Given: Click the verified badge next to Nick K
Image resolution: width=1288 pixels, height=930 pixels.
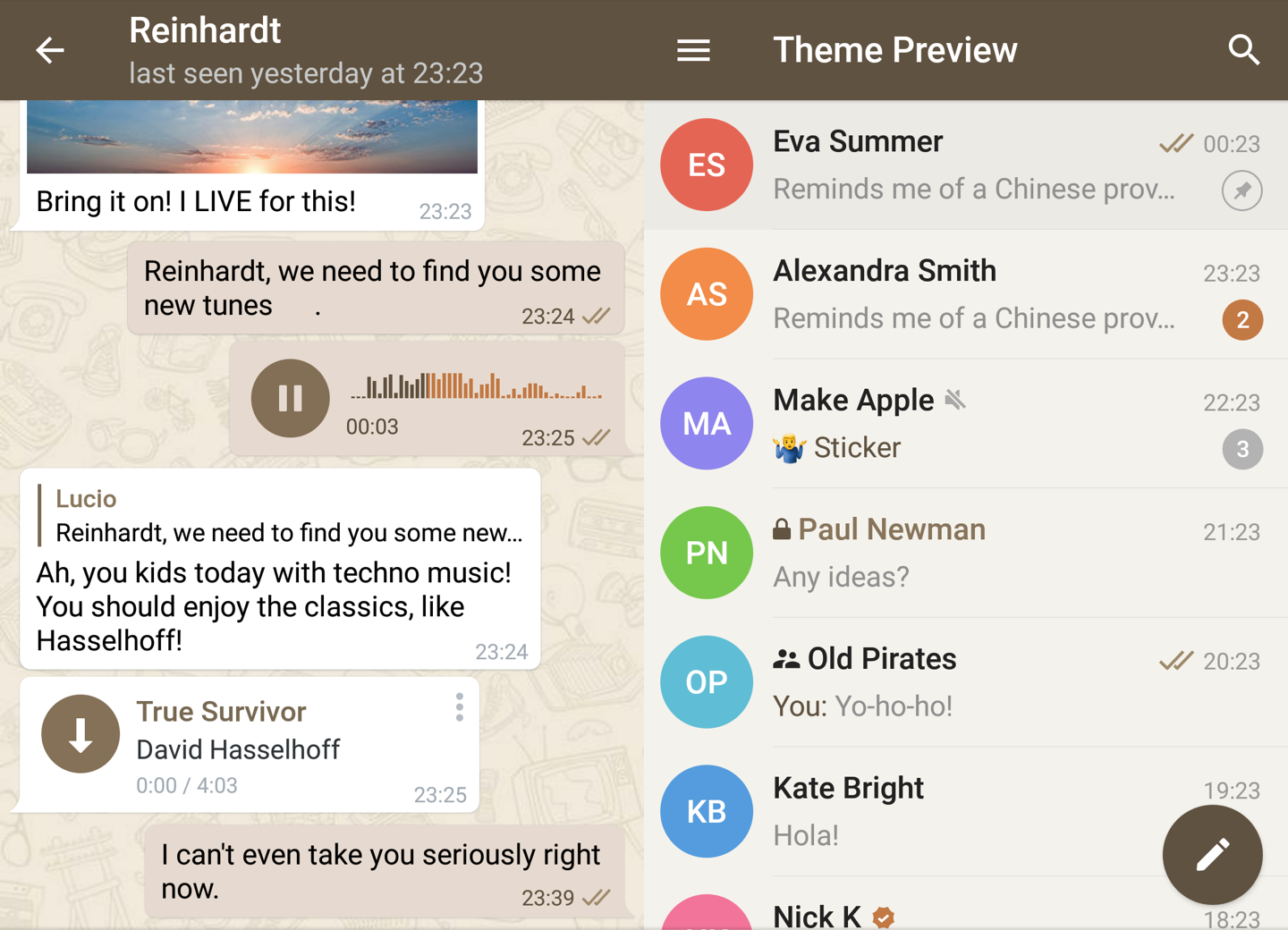Looking at the screenshot, I should pyautogui.click(x=884, y=917).
